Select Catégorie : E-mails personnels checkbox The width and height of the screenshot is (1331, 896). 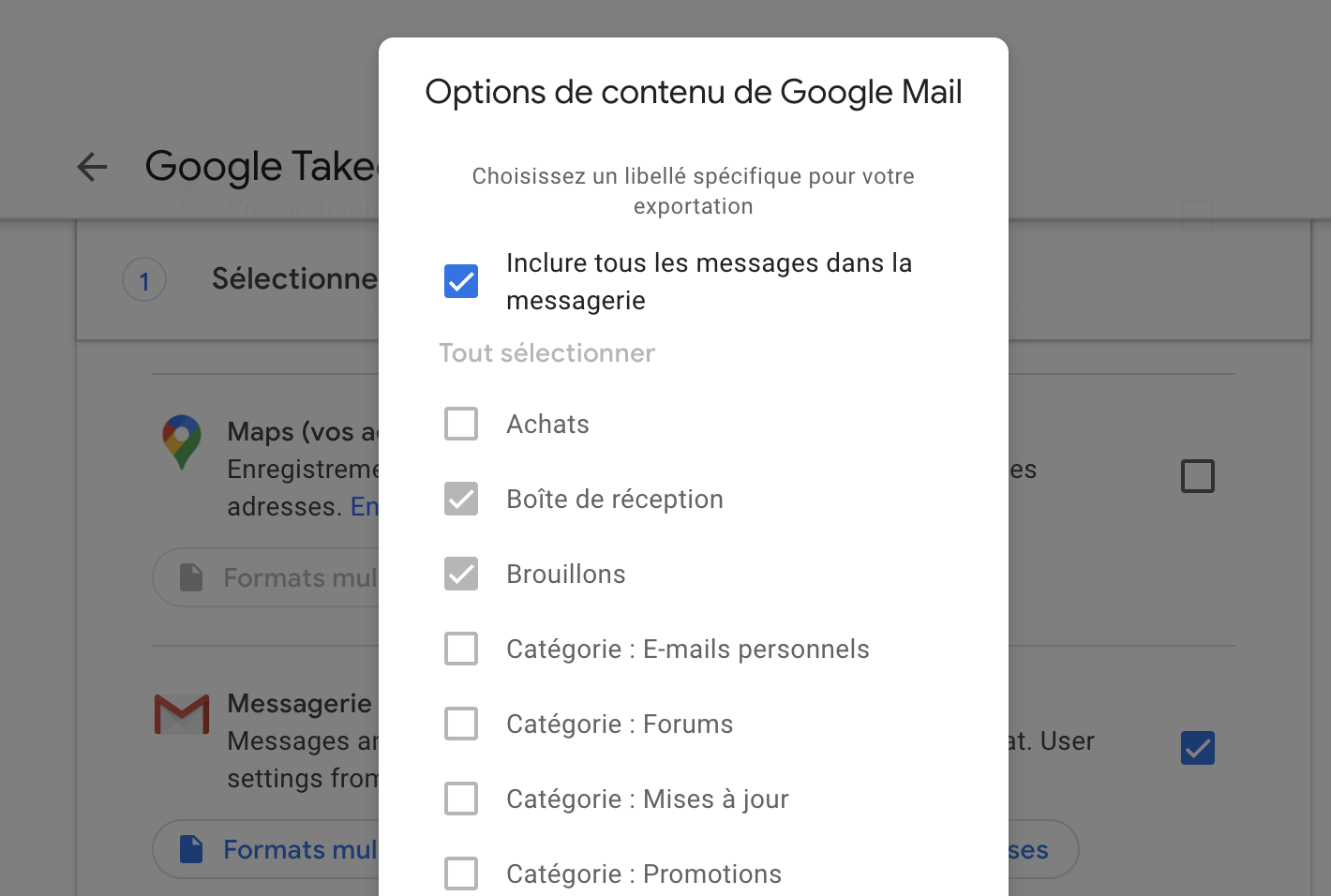click(461, 649)
